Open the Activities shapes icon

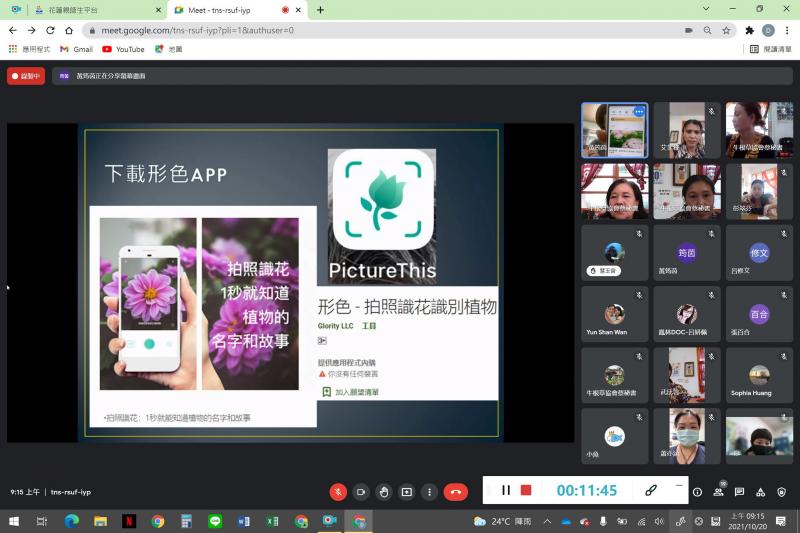coord(760,492)
